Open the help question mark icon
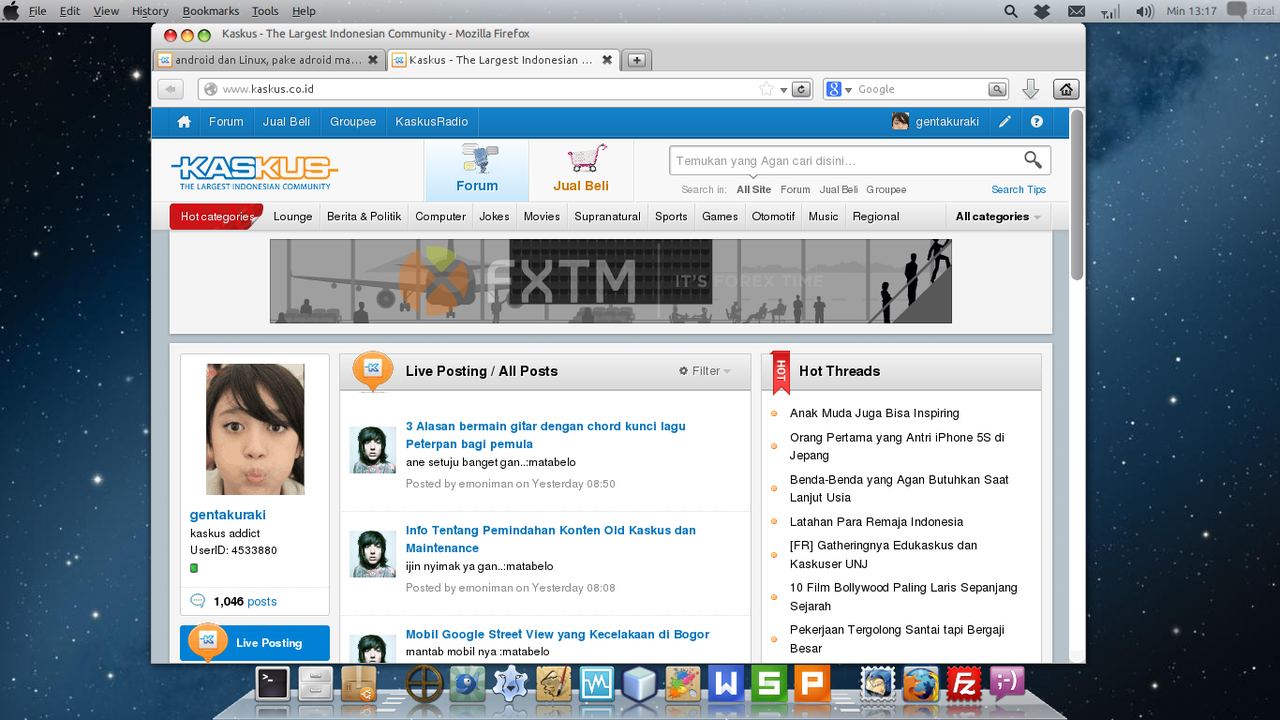The image size is (1280, 720). coord(1036,122)
